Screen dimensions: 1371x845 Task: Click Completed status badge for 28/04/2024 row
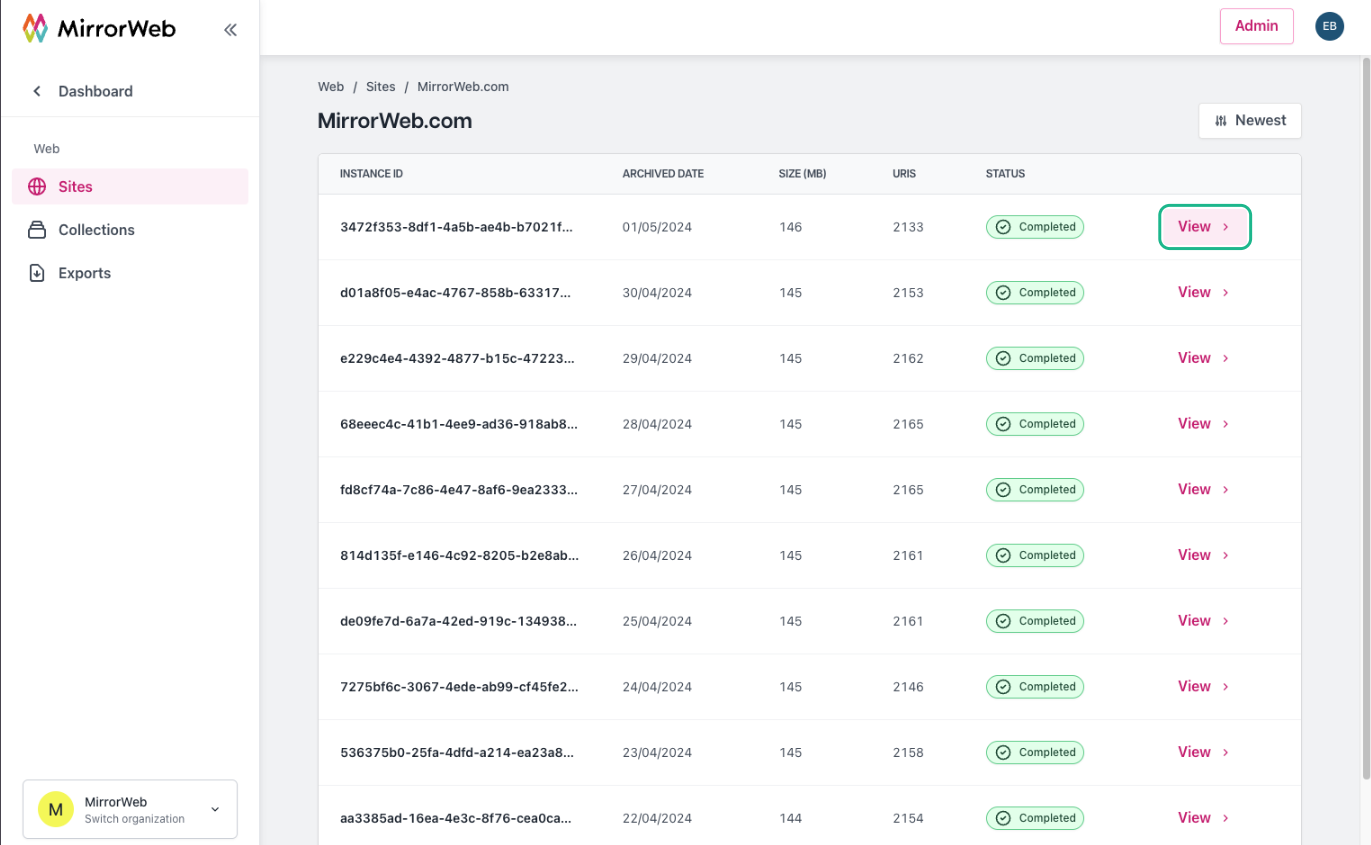[1035, 424]
